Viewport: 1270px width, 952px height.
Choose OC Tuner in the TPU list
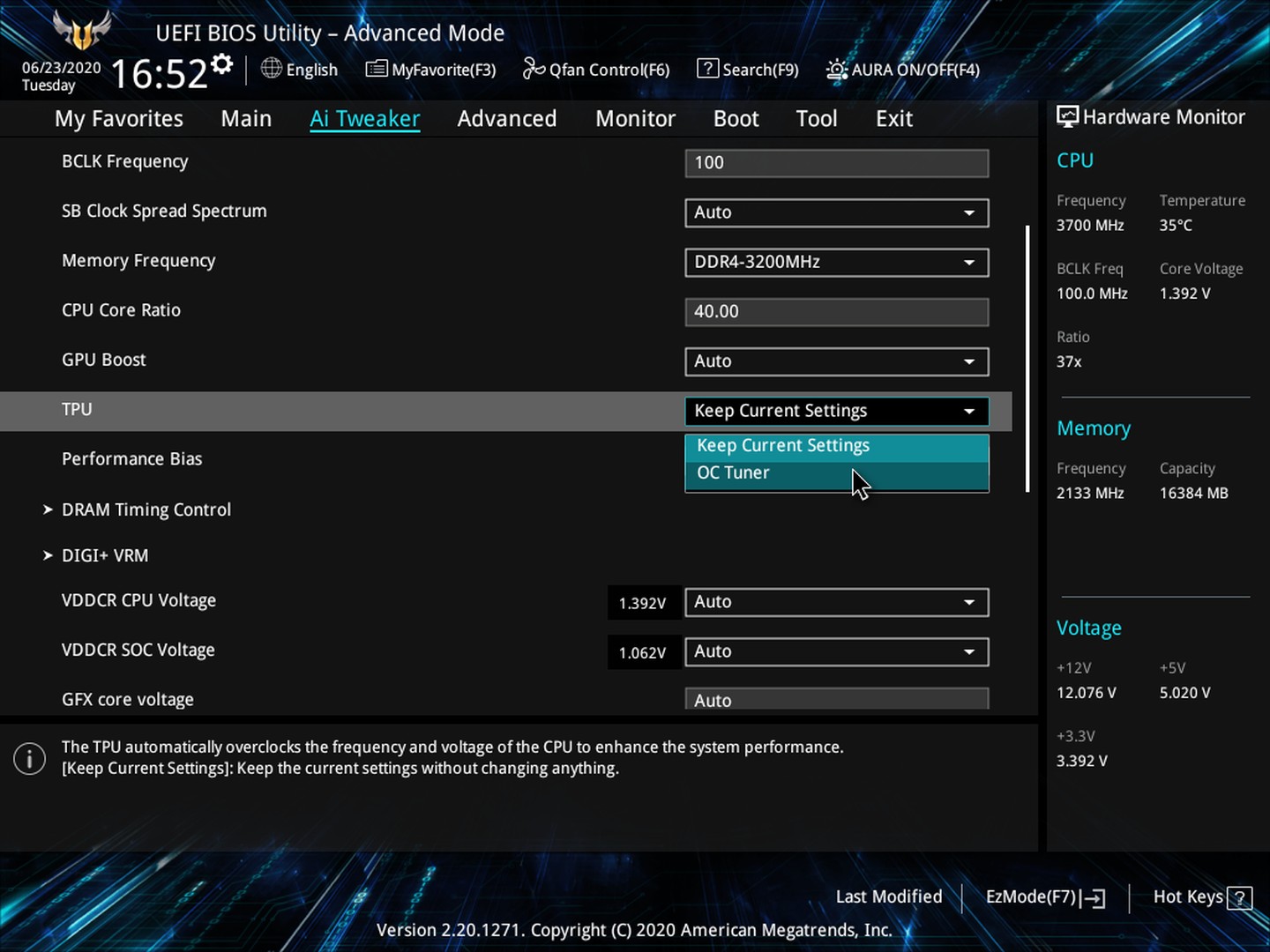point(837,473)
